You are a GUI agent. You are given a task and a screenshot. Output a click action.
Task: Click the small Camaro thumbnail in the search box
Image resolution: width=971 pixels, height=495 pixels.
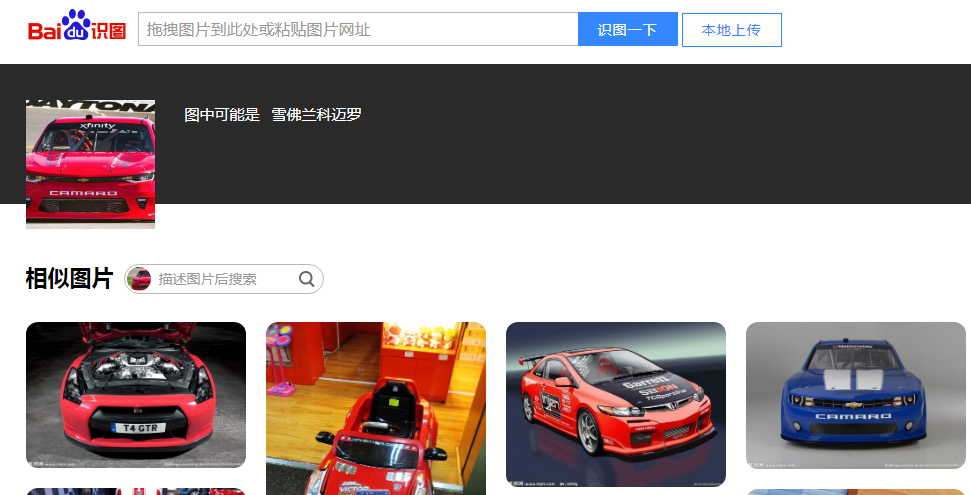tap(139, 279)
